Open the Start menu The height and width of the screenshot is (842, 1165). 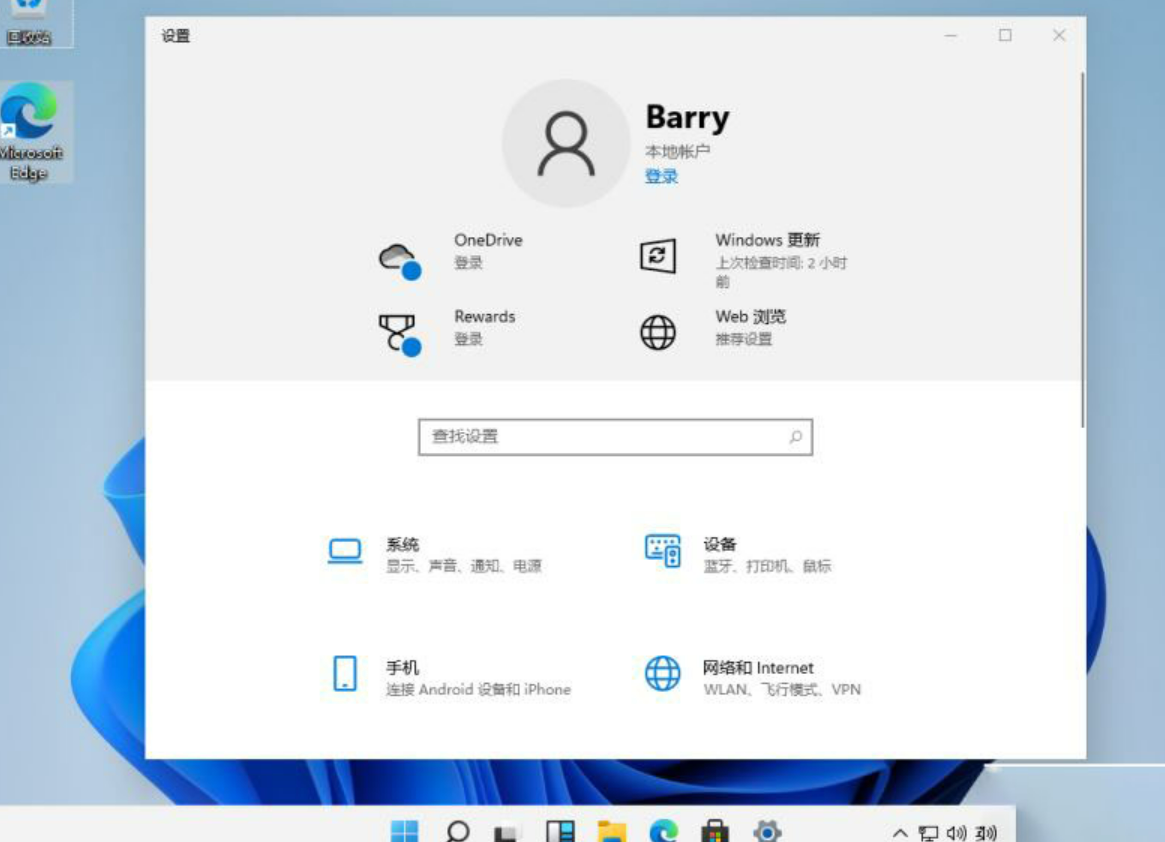(x=404, y=830)
